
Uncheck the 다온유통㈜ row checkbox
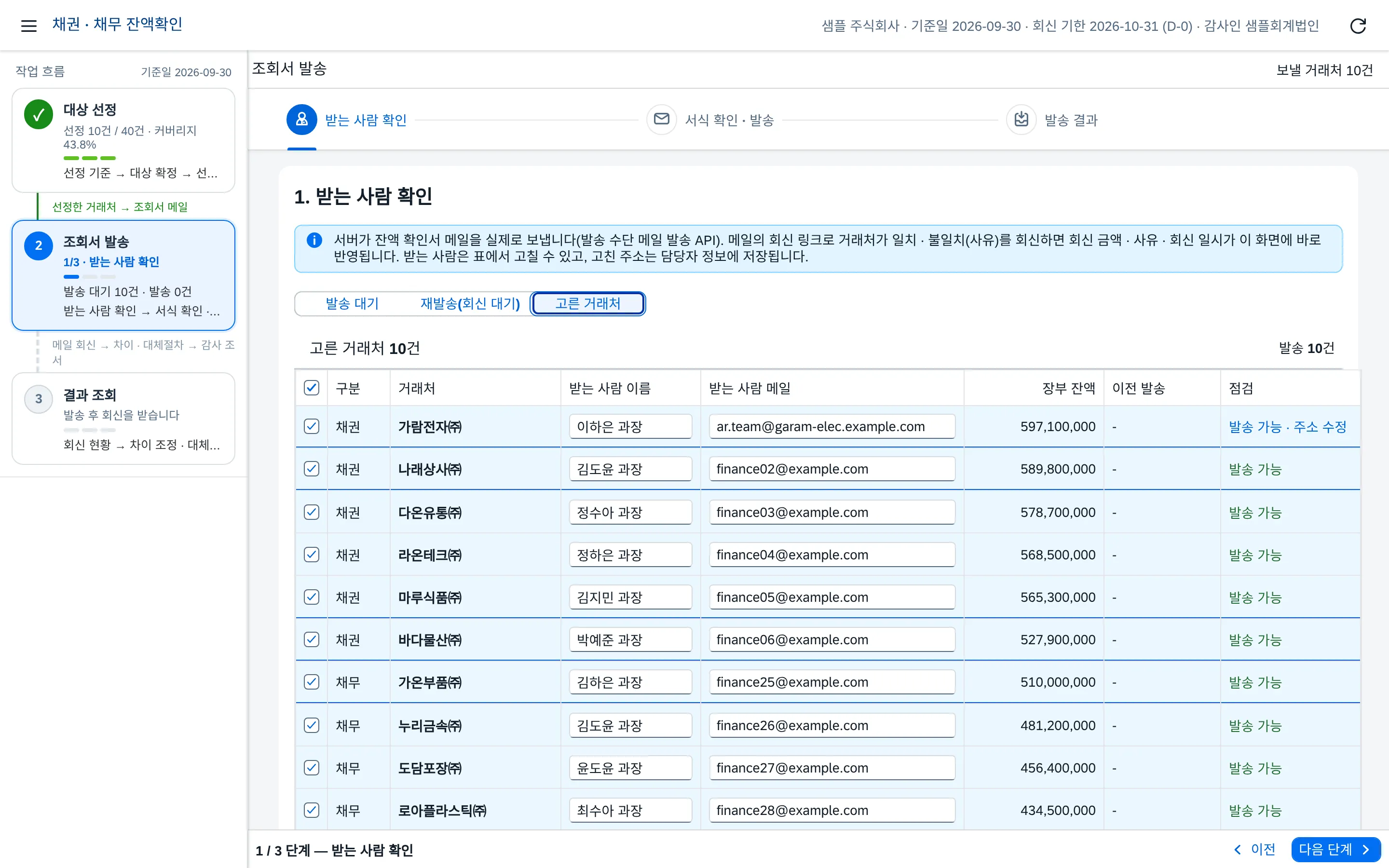311,512
